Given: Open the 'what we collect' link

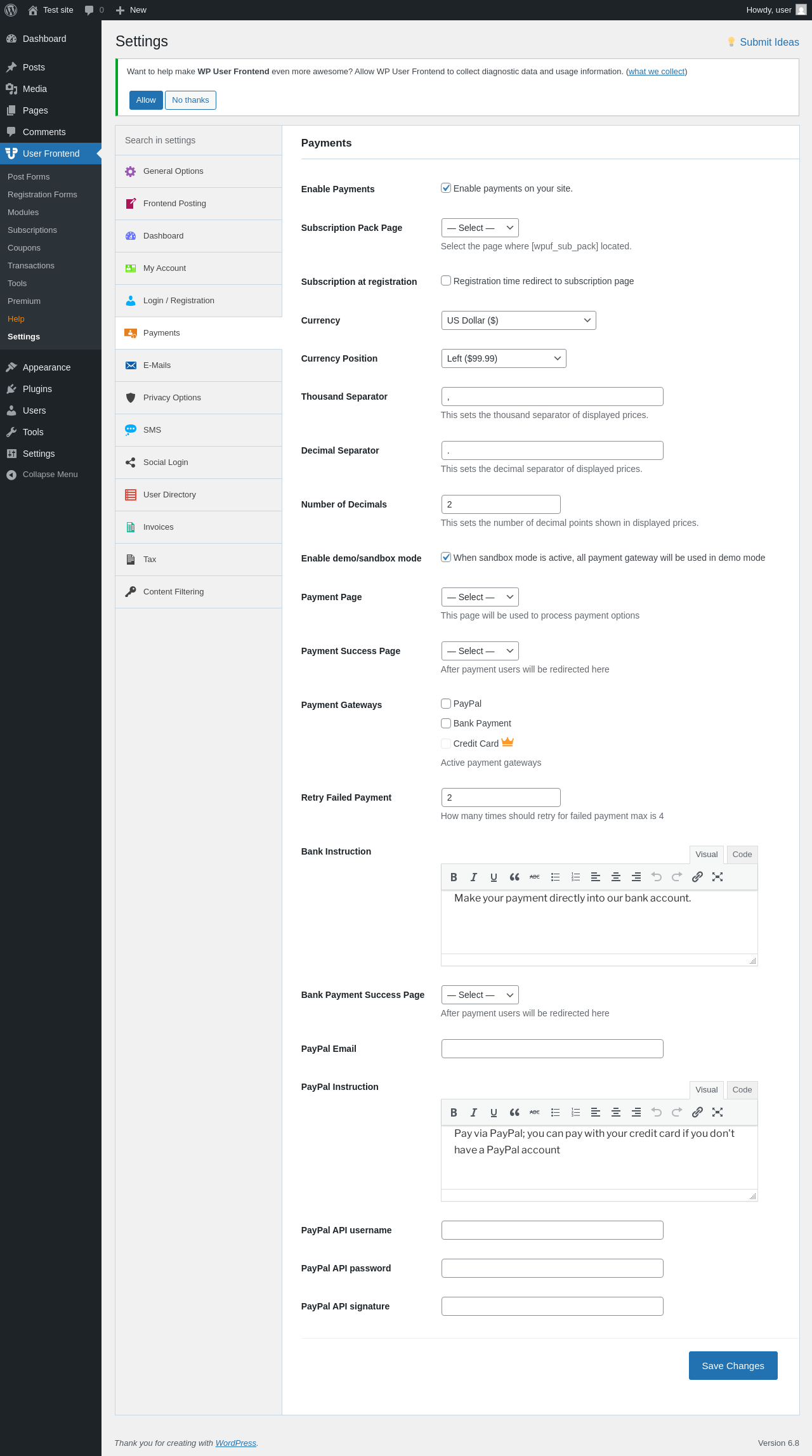Looking at the screenshot, I should 656,72.
